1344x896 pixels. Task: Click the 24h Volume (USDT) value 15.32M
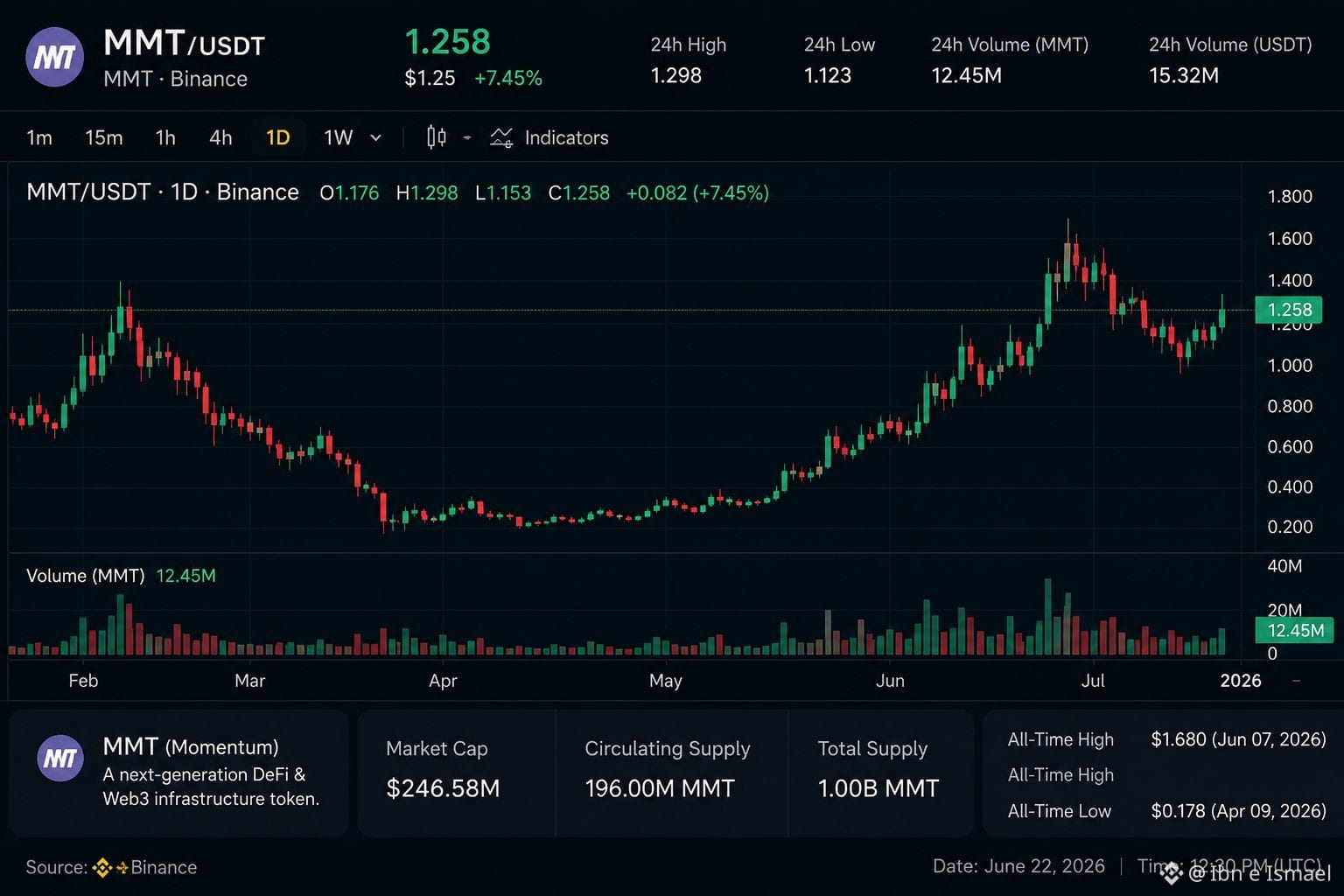click(x=1184, y=75)
